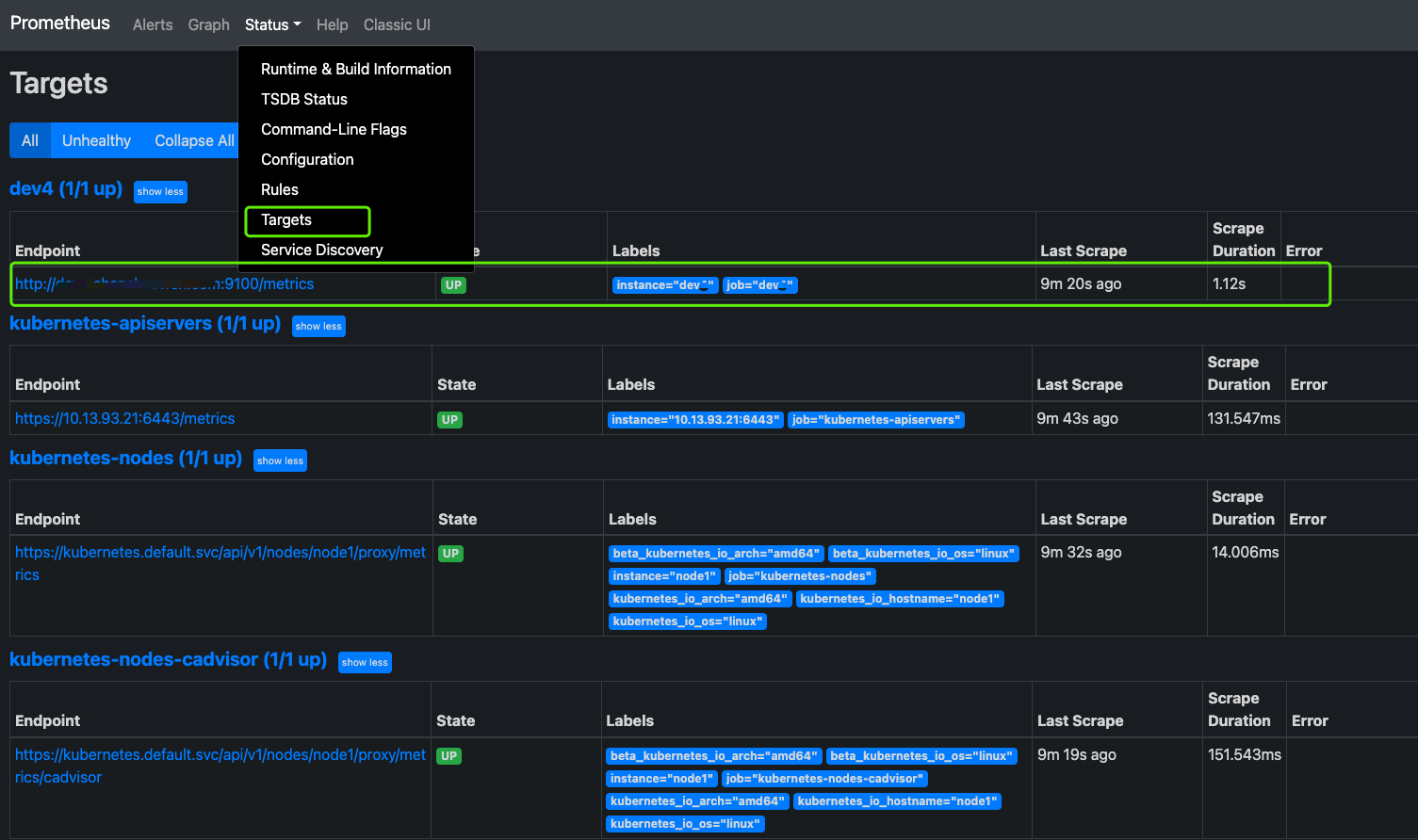1418x840 pixels.
Task: Show All targets filter button
Action: (x=30, y=140)
